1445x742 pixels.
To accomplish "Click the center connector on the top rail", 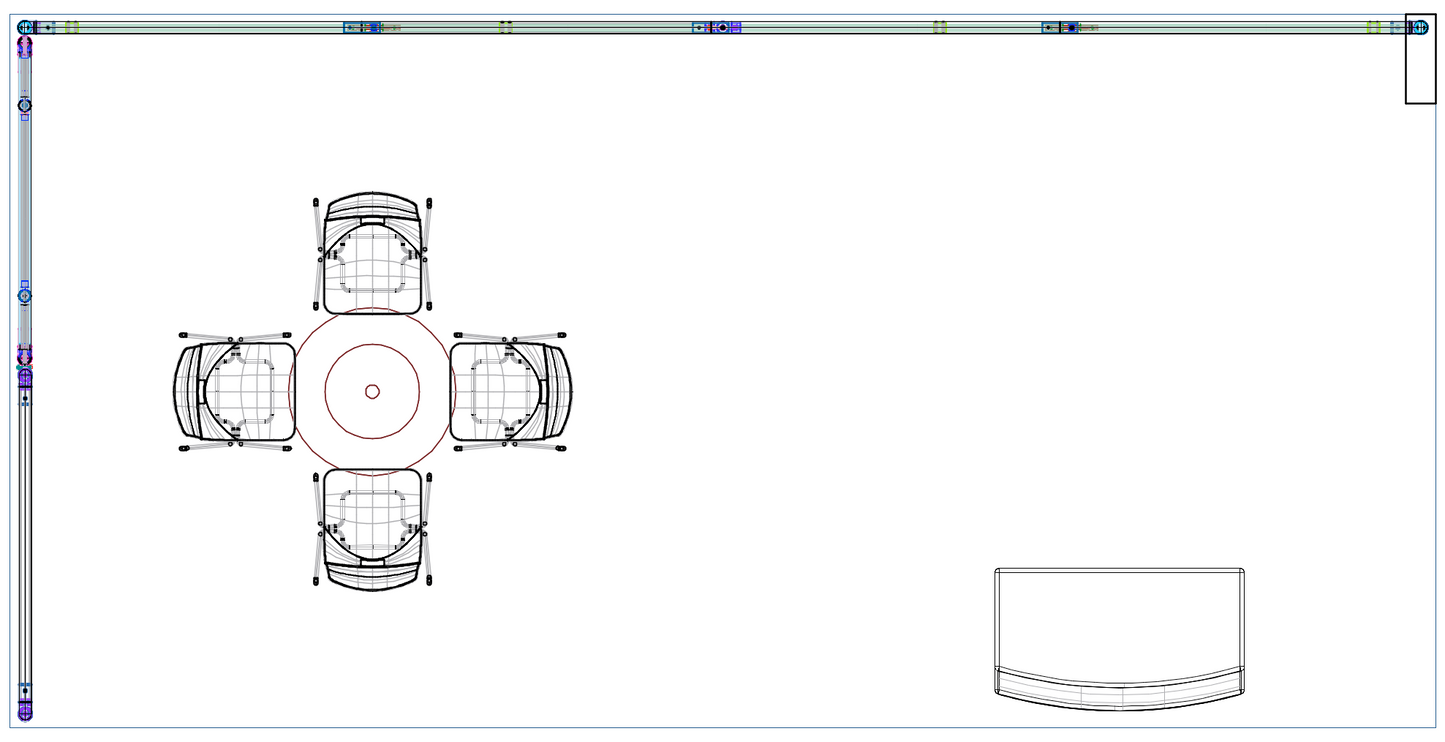I will 722,27.
